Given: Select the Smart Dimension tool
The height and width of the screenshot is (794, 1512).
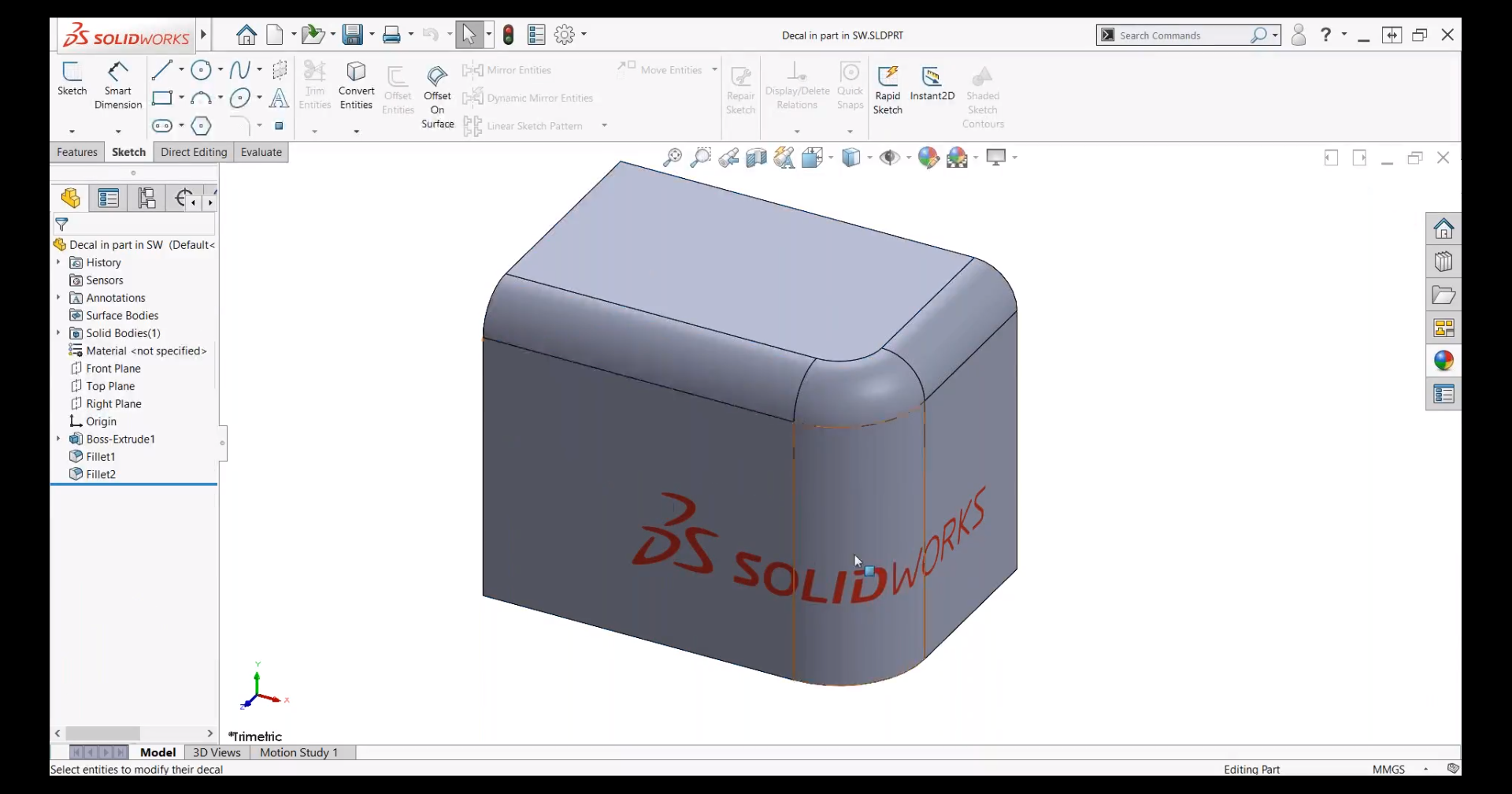Looking at the screenshot, I should [x=118, y=85].
